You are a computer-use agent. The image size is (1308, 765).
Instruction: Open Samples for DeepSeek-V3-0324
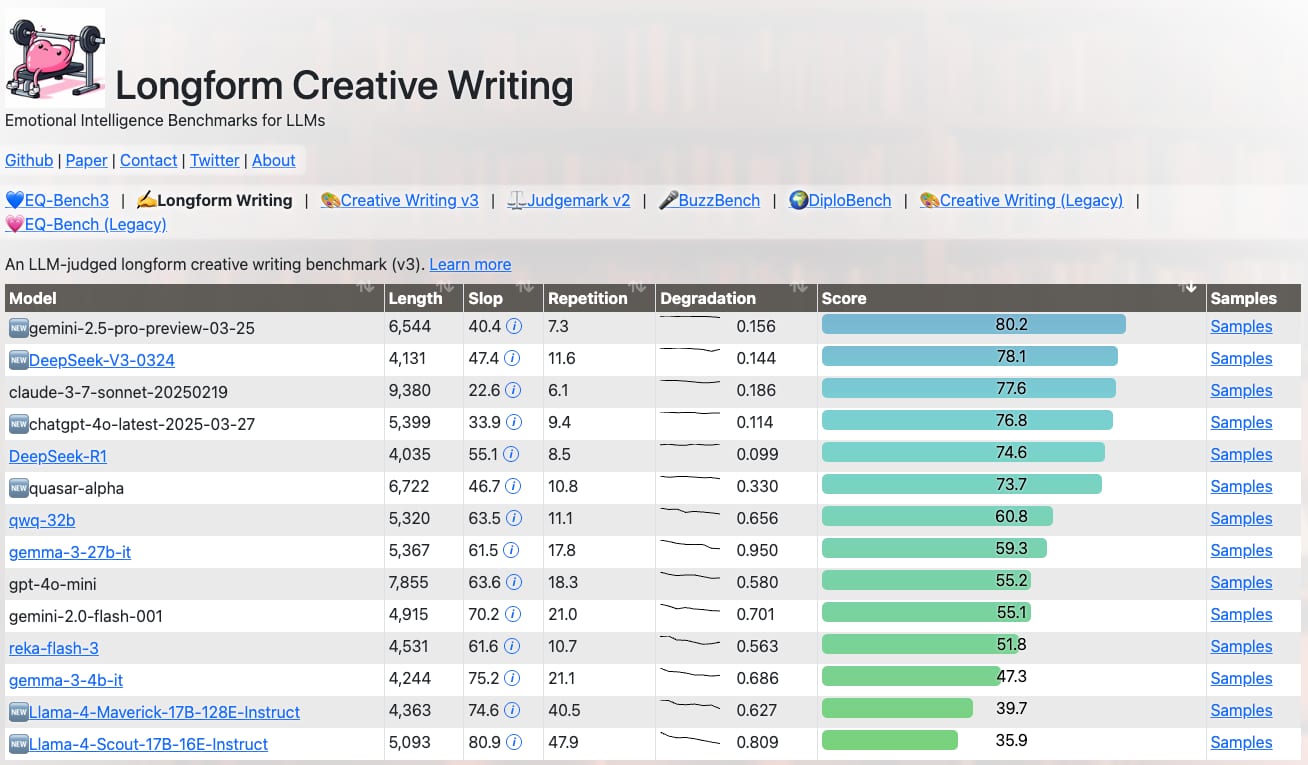pos(1241,358)
